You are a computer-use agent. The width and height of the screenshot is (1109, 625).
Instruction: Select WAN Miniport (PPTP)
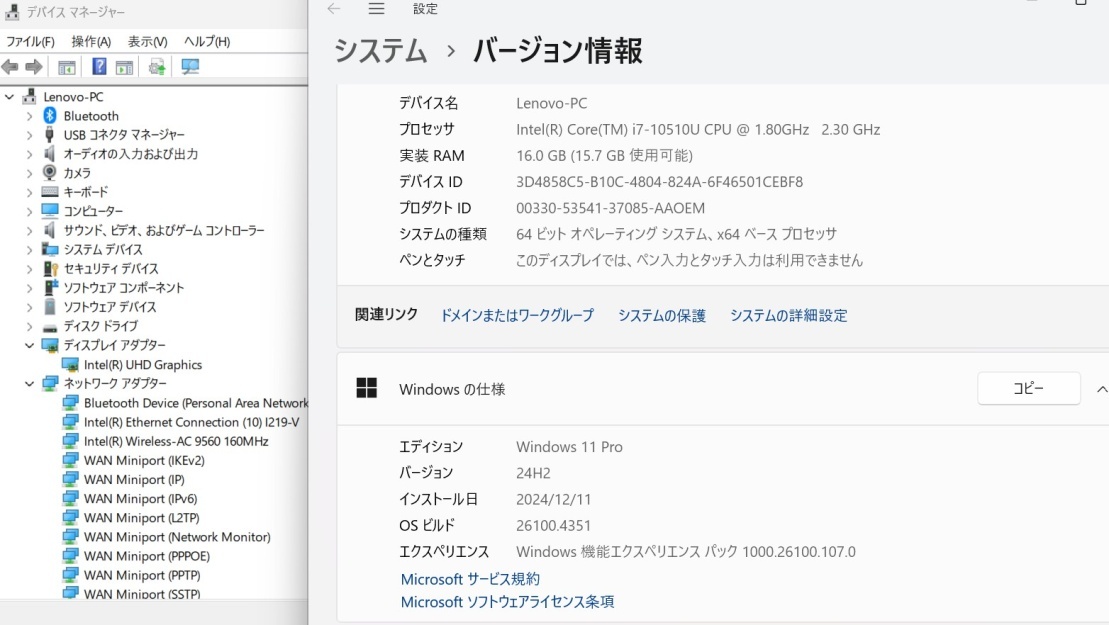(x=142, y=575)
